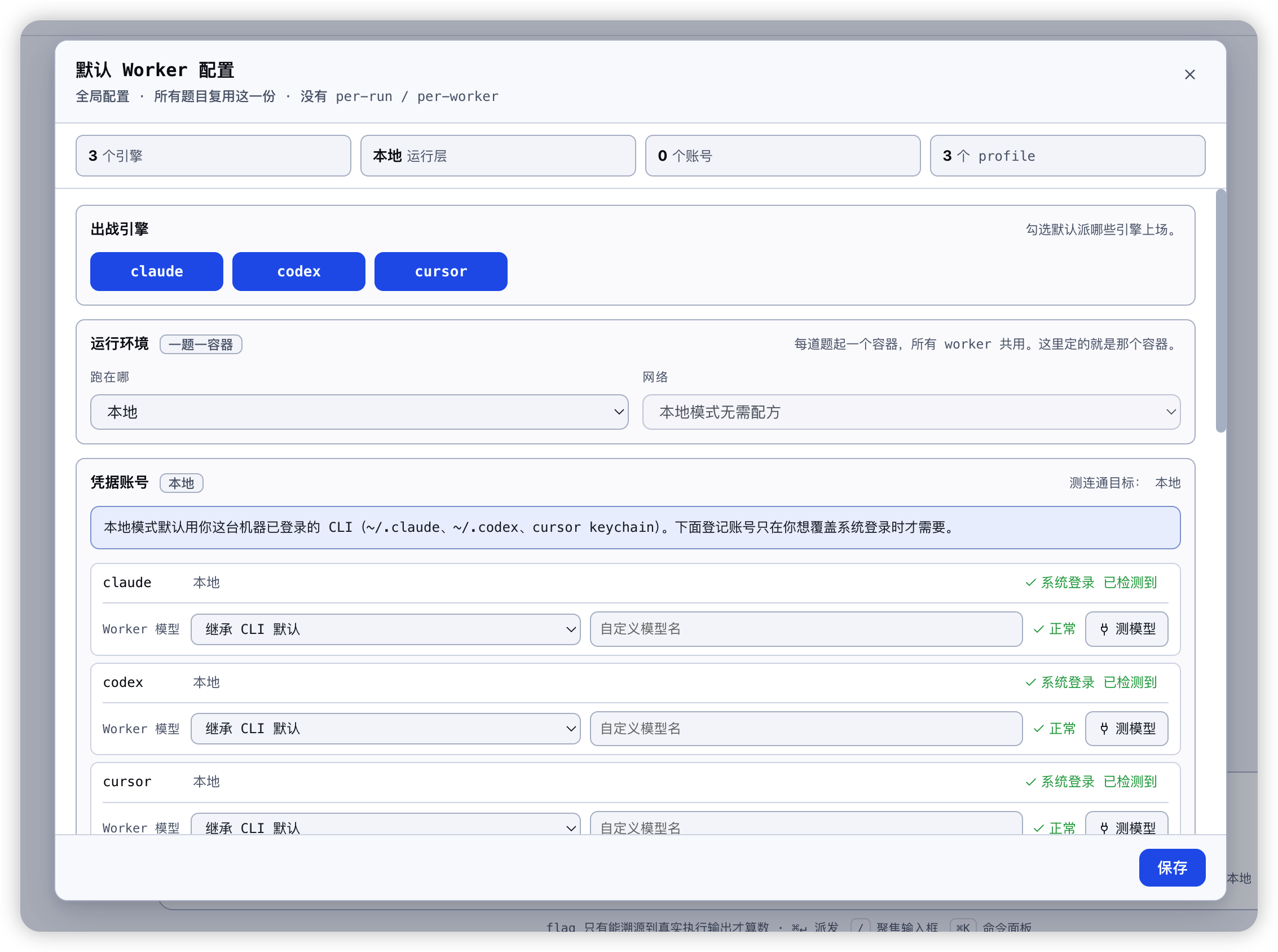
Task: Click the blue CLI login info banner
Action: point(635,528)
